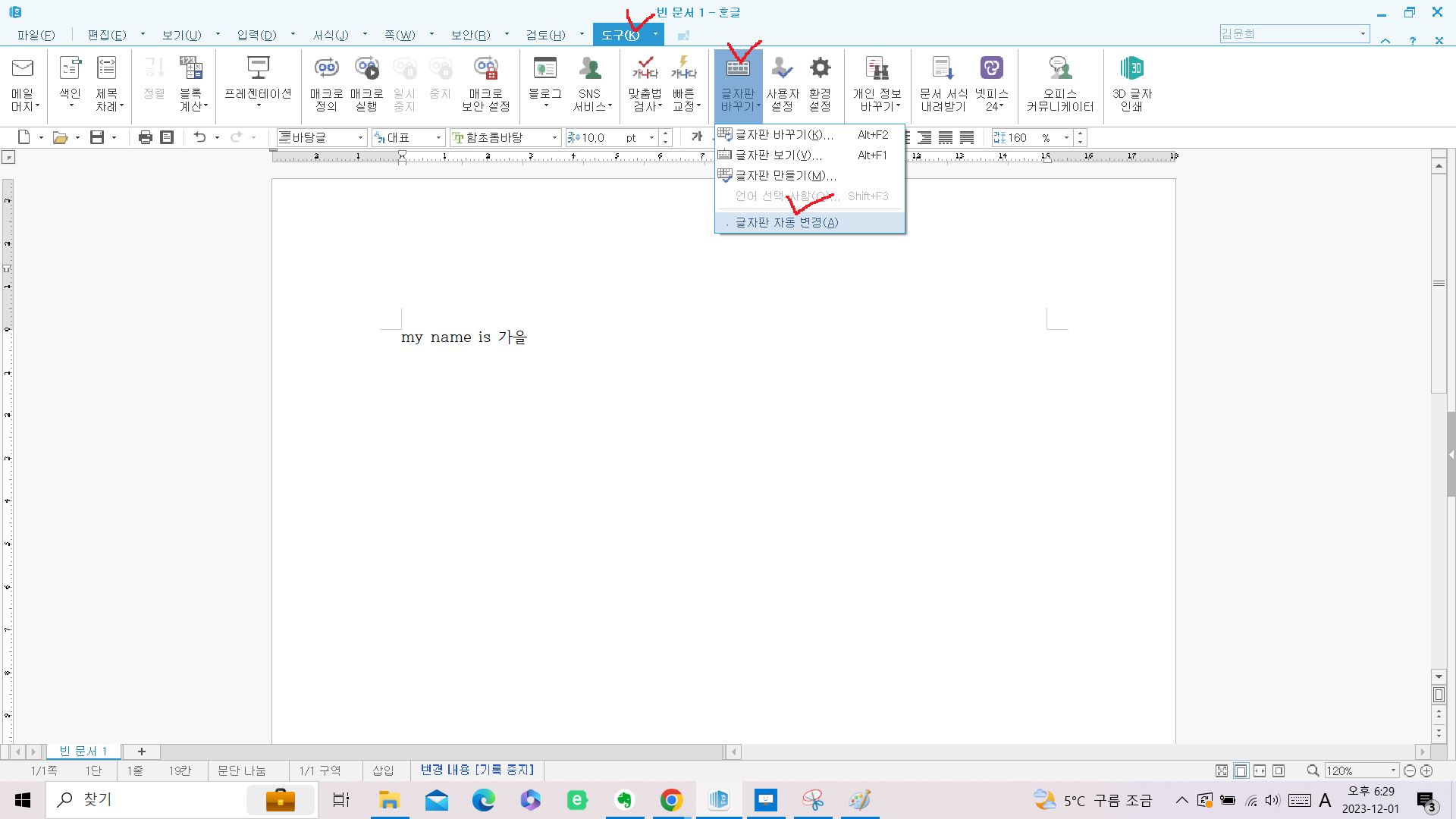Screen dimensions: 1456x819
Task: Click the 빈 문서 1 document tab
Action: pyautogui.click(x=83, y=751)
